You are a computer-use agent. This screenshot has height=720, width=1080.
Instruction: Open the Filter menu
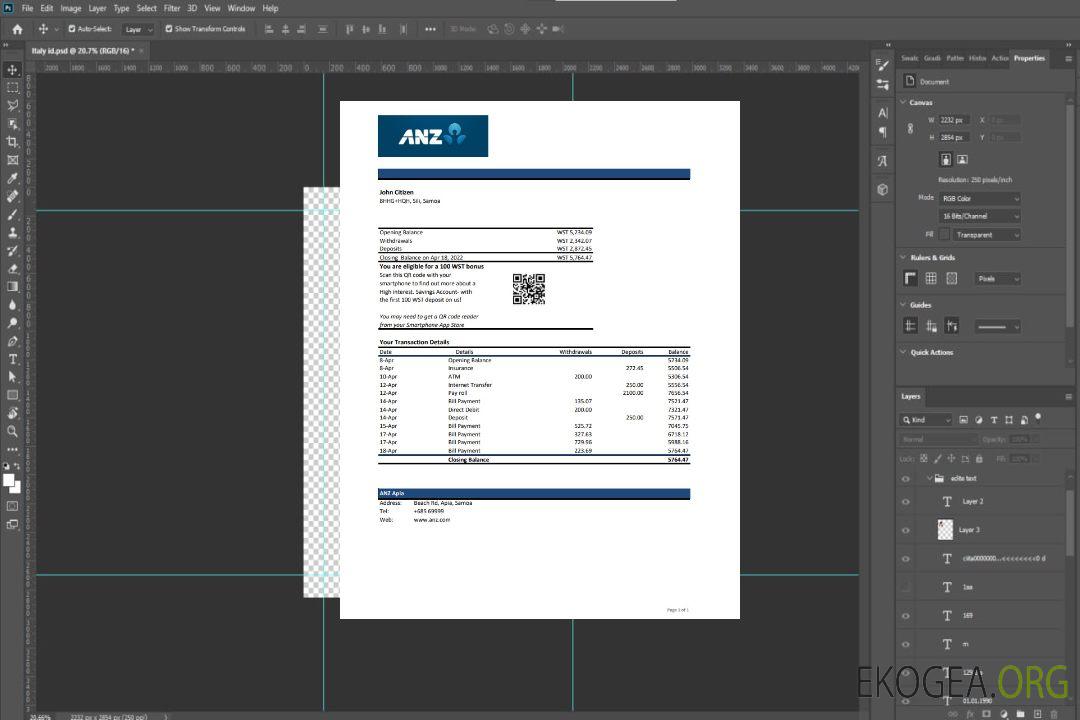pyautogui.click(x=172, y=8)
